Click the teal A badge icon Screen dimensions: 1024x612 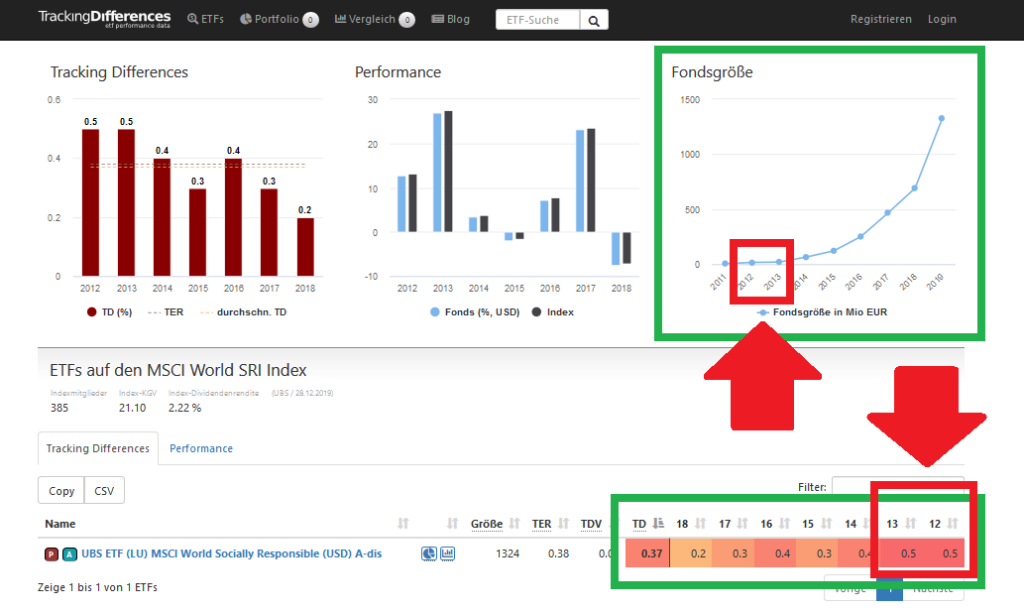pyautogui.click(x=69, y=554)
